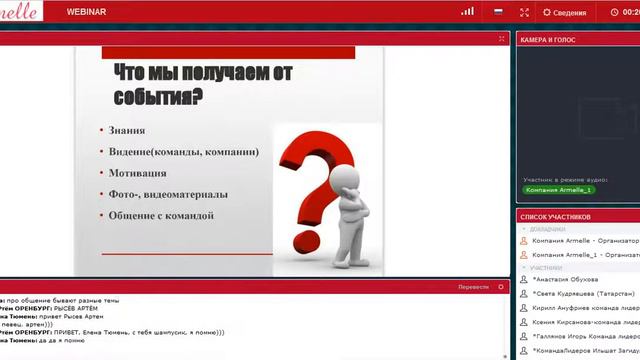640x360 pixels.
Task: Click user icon beside Кирилл Ануфриев
Action: pos(524,308)
